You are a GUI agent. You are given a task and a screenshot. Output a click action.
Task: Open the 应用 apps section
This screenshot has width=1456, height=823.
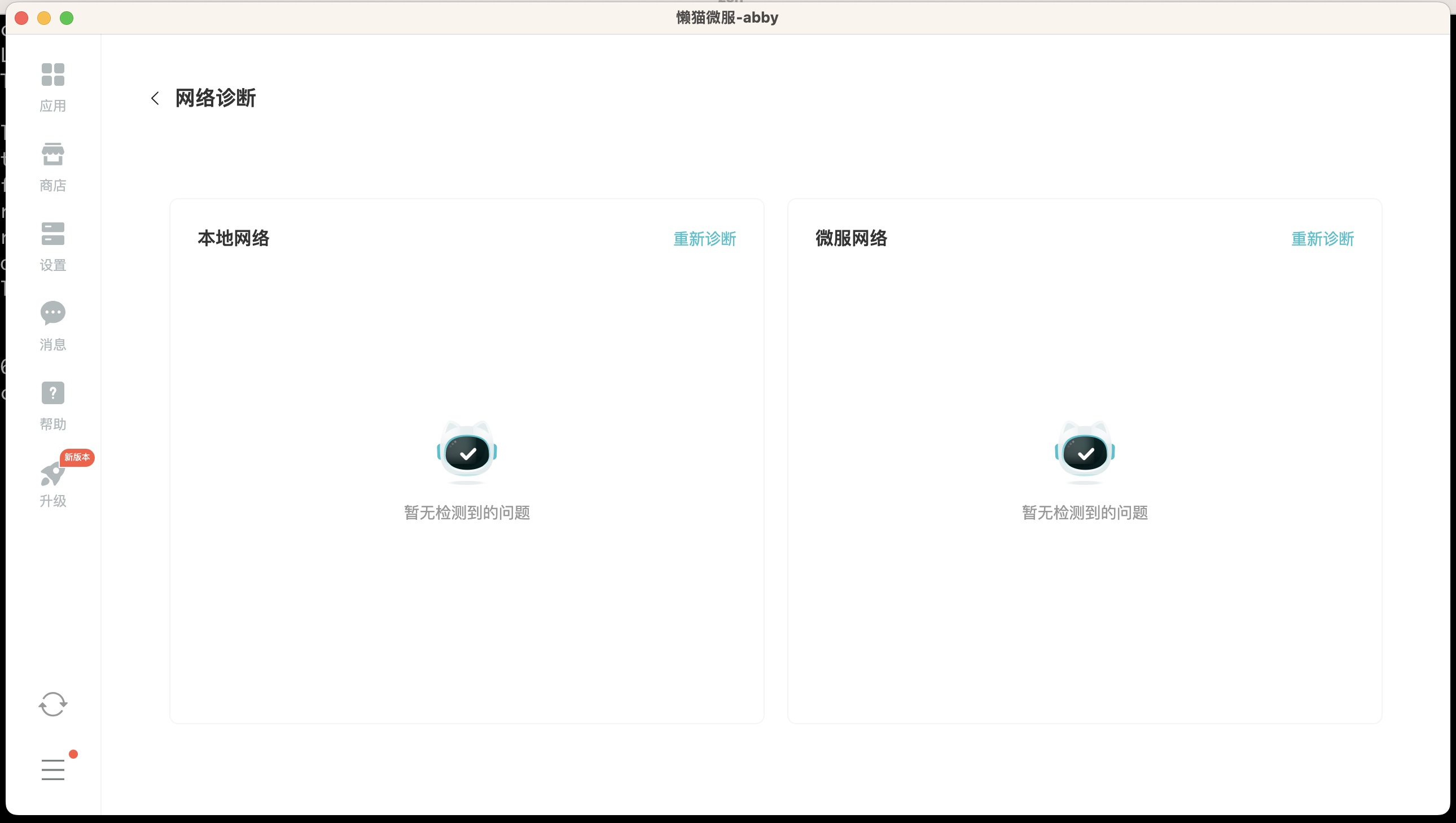[53, 87]
